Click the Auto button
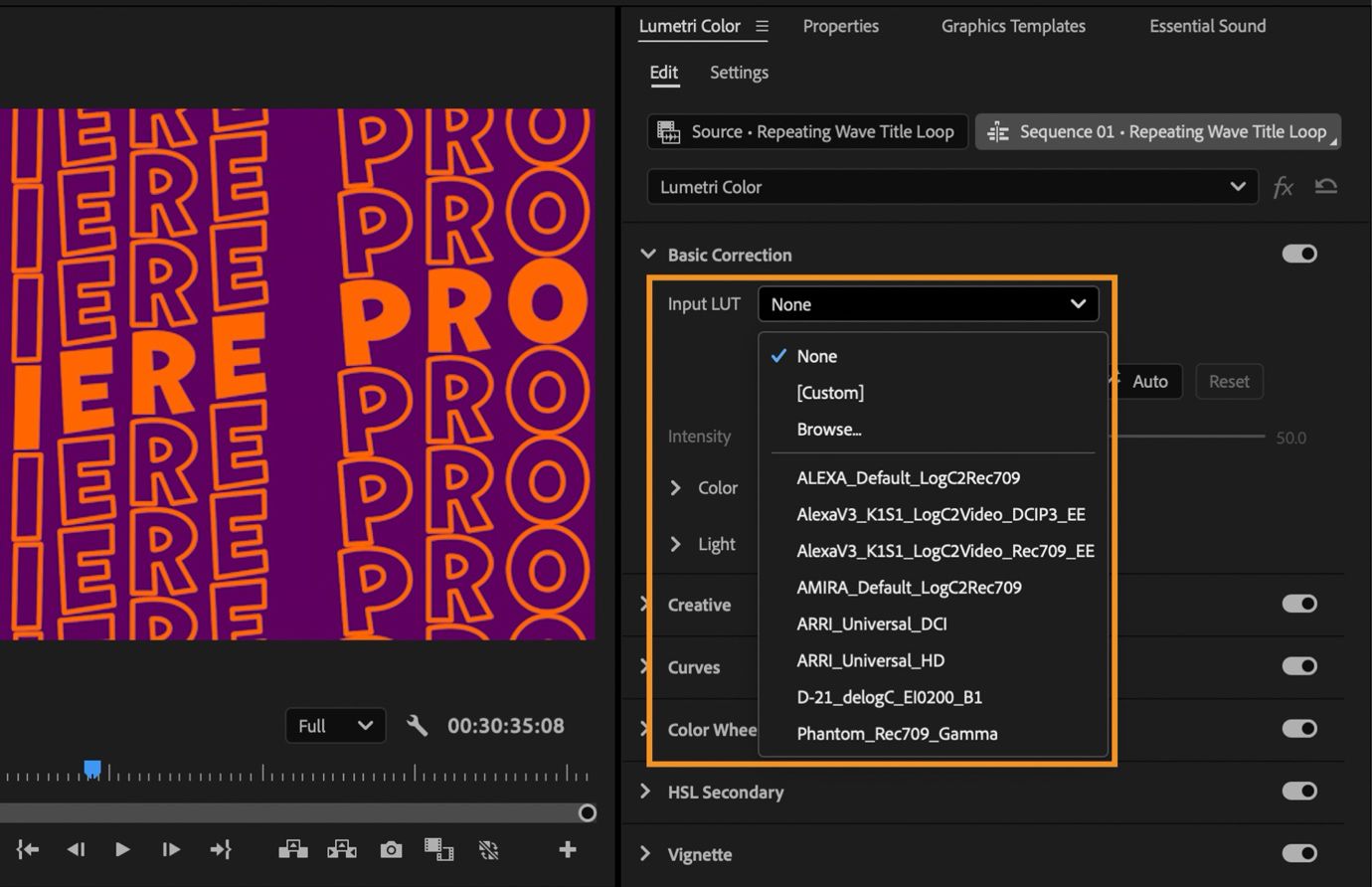This screenshot has height=887, width=1372. pos(1149,381)
